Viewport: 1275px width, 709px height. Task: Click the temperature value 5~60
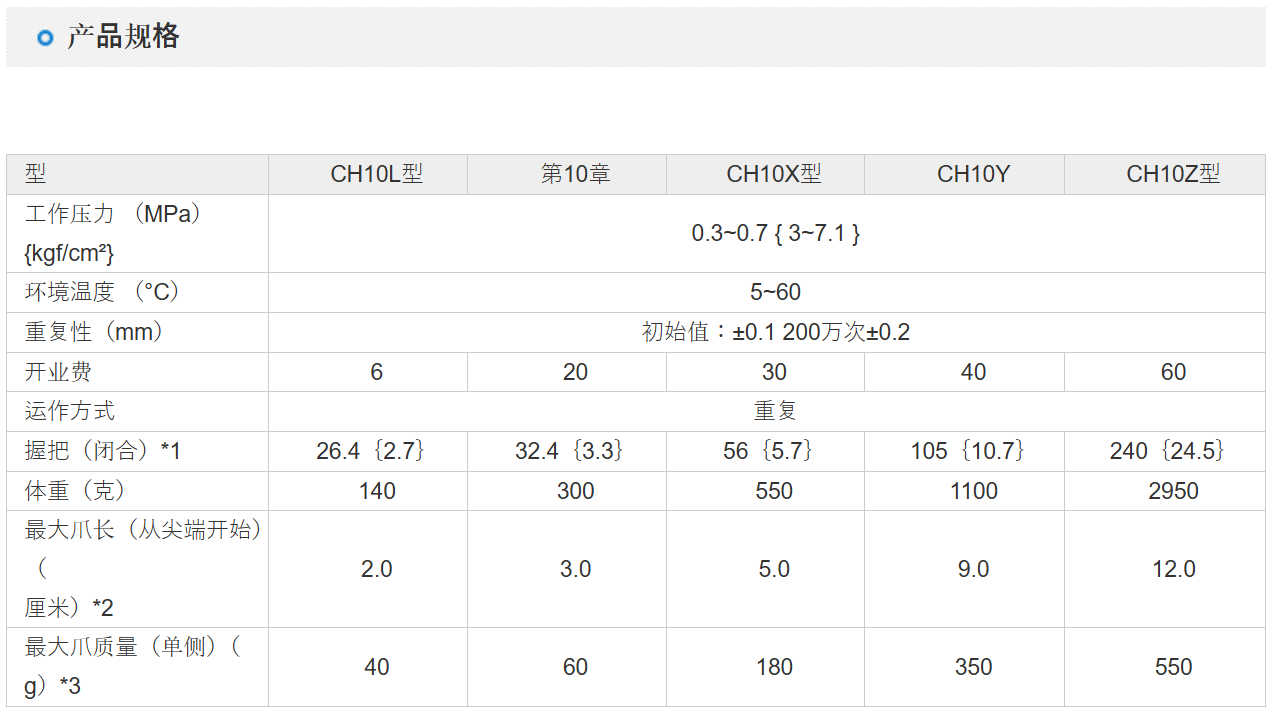pyautogui.click(x=775, y=292)
